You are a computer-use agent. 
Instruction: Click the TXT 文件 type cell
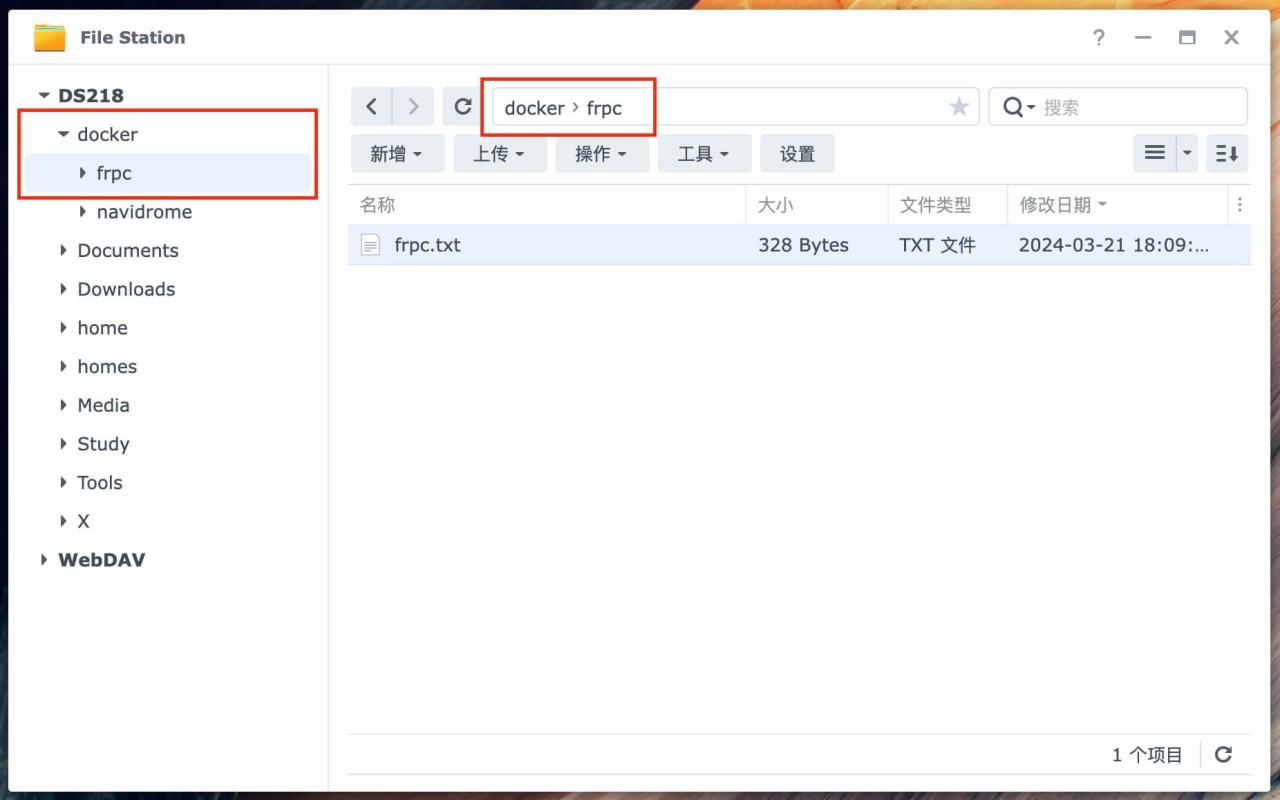pos(937,245)
